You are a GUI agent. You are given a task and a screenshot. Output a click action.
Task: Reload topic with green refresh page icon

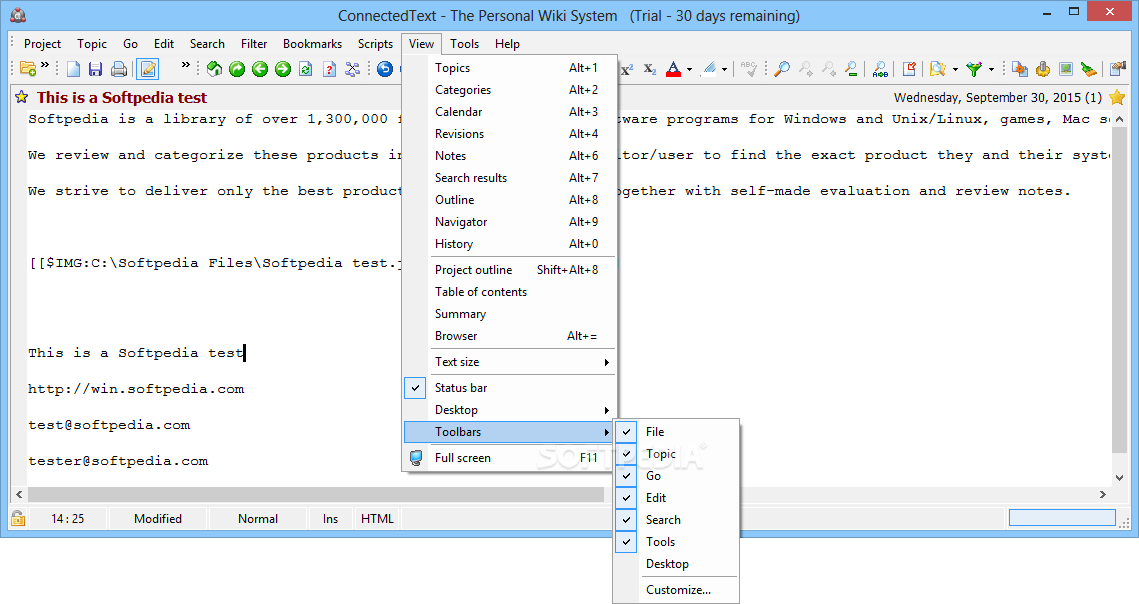tap(306, 69)
